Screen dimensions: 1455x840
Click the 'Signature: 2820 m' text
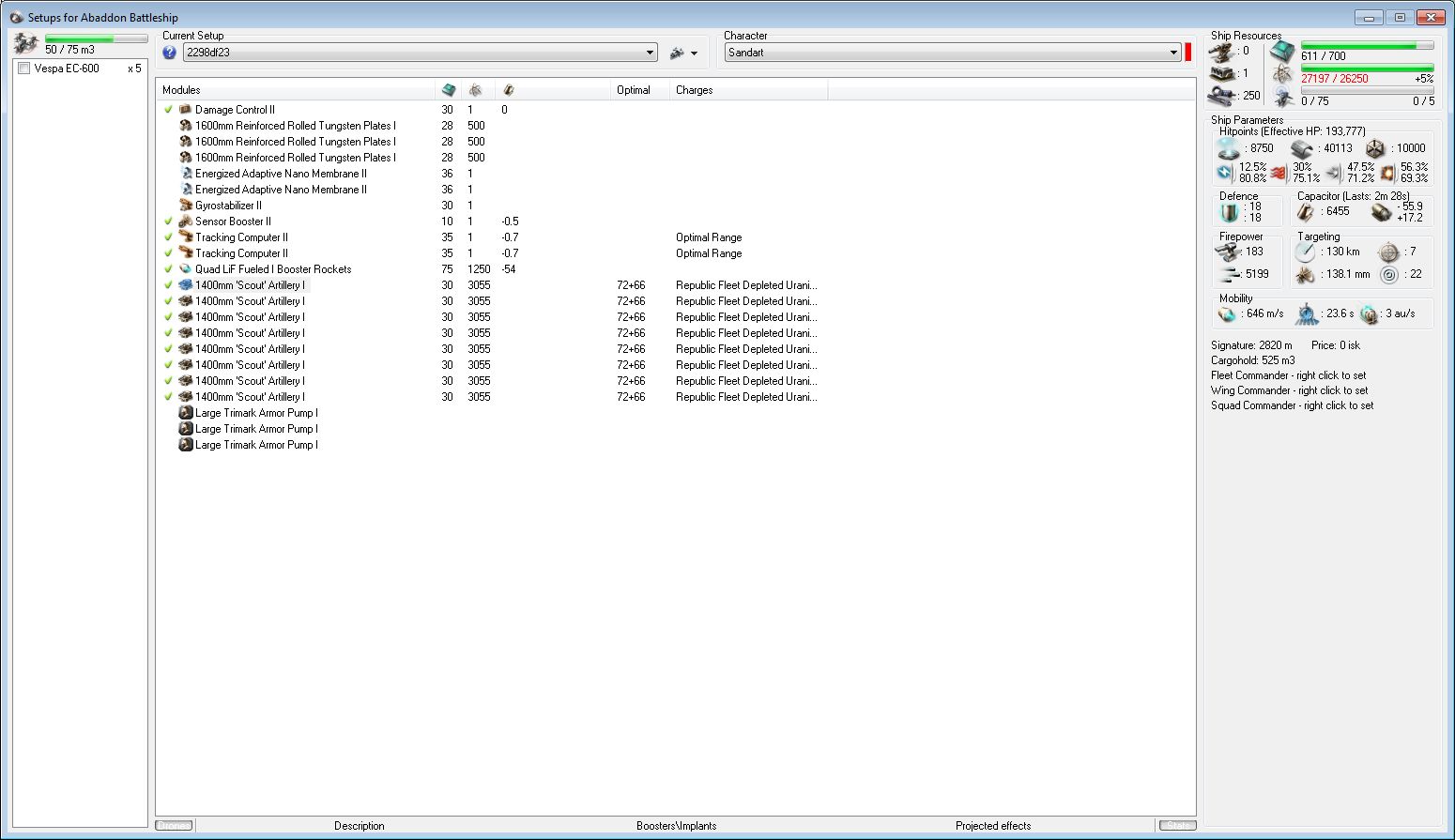point(1251,345)
